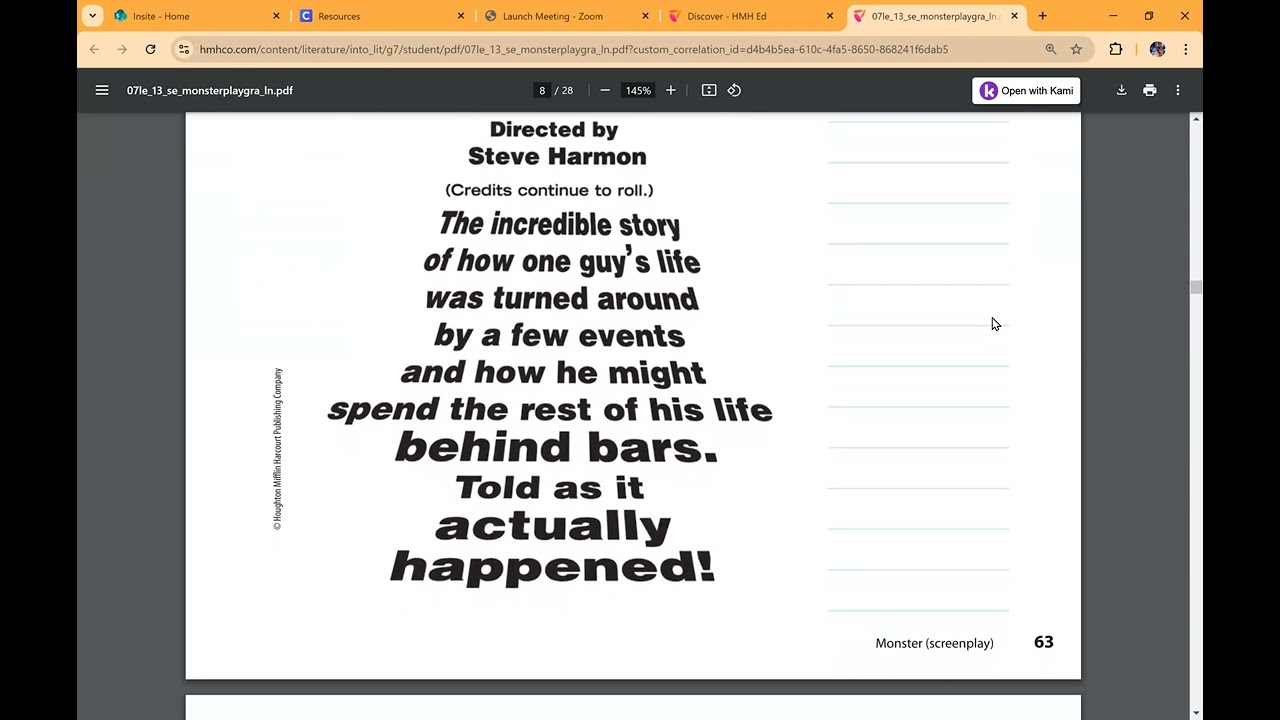Click the word 'happened!'
The image size is (1280, 720).
552,567
